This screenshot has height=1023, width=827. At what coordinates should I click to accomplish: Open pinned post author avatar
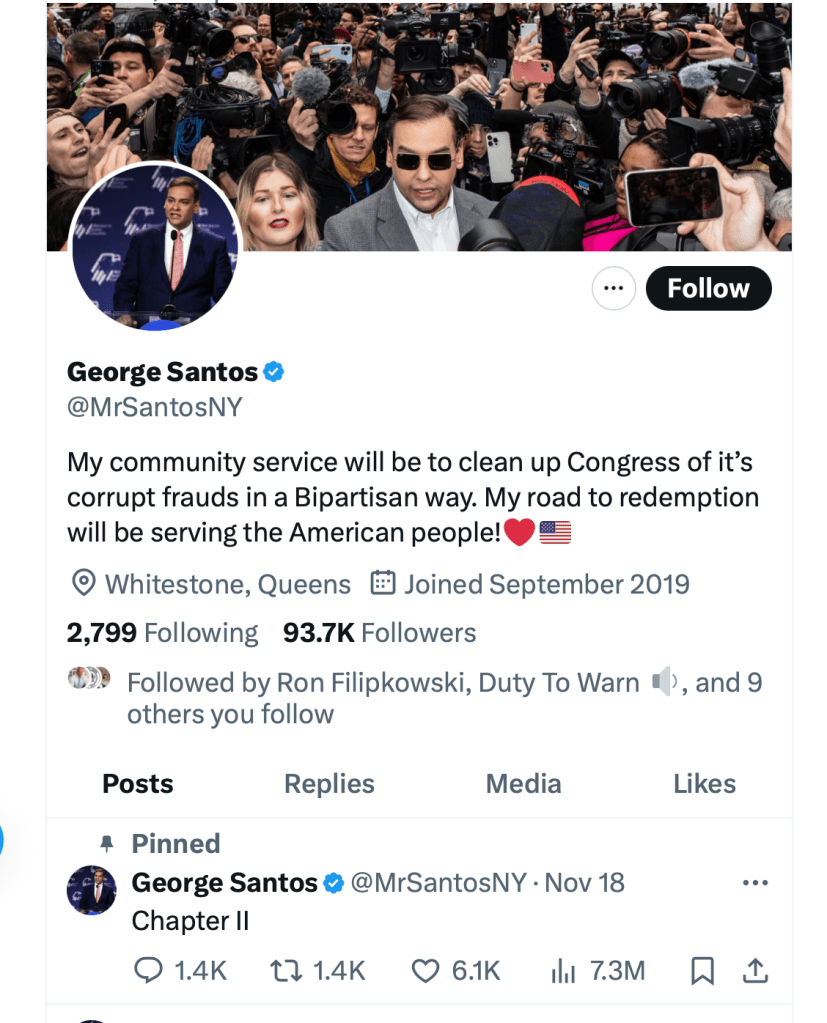click(x=91, y=890)
